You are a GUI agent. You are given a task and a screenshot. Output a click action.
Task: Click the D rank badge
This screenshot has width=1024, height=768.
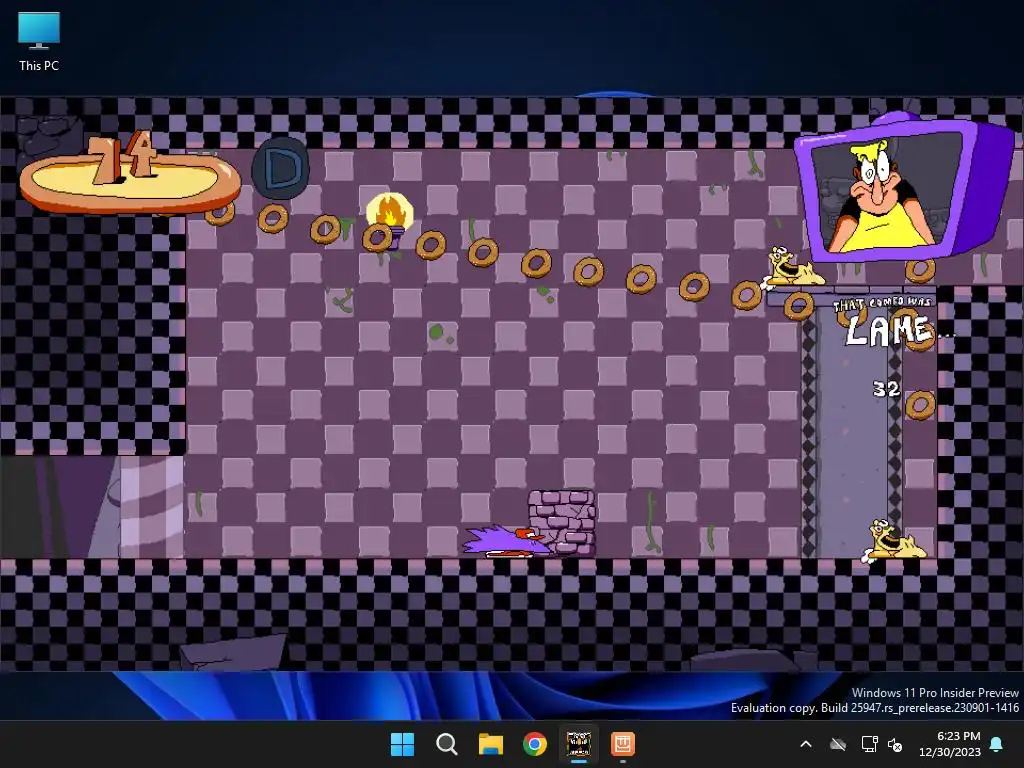281,168
